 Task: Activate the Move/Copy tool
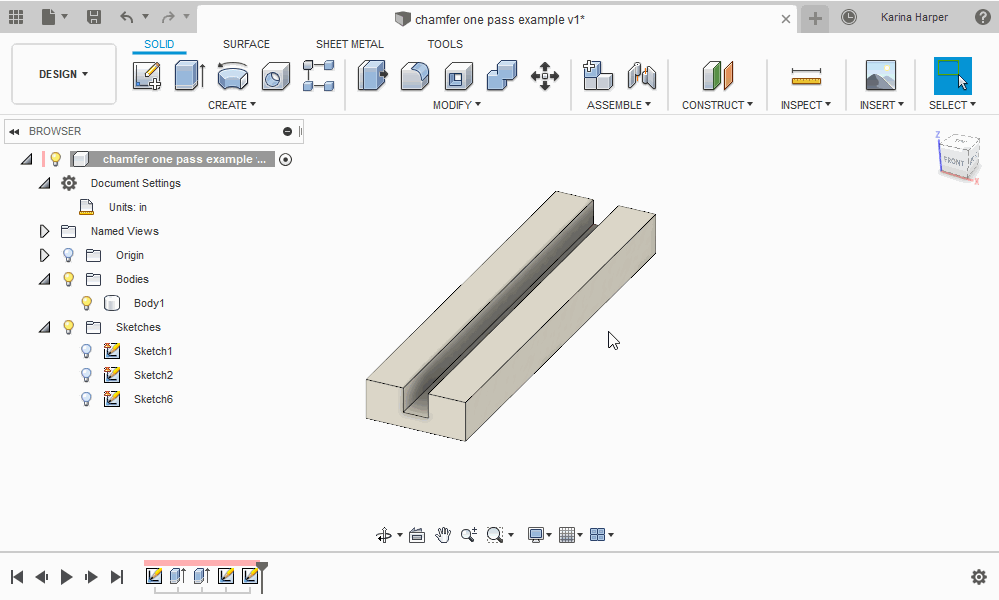pyautogui.click(x=545, y=75)
